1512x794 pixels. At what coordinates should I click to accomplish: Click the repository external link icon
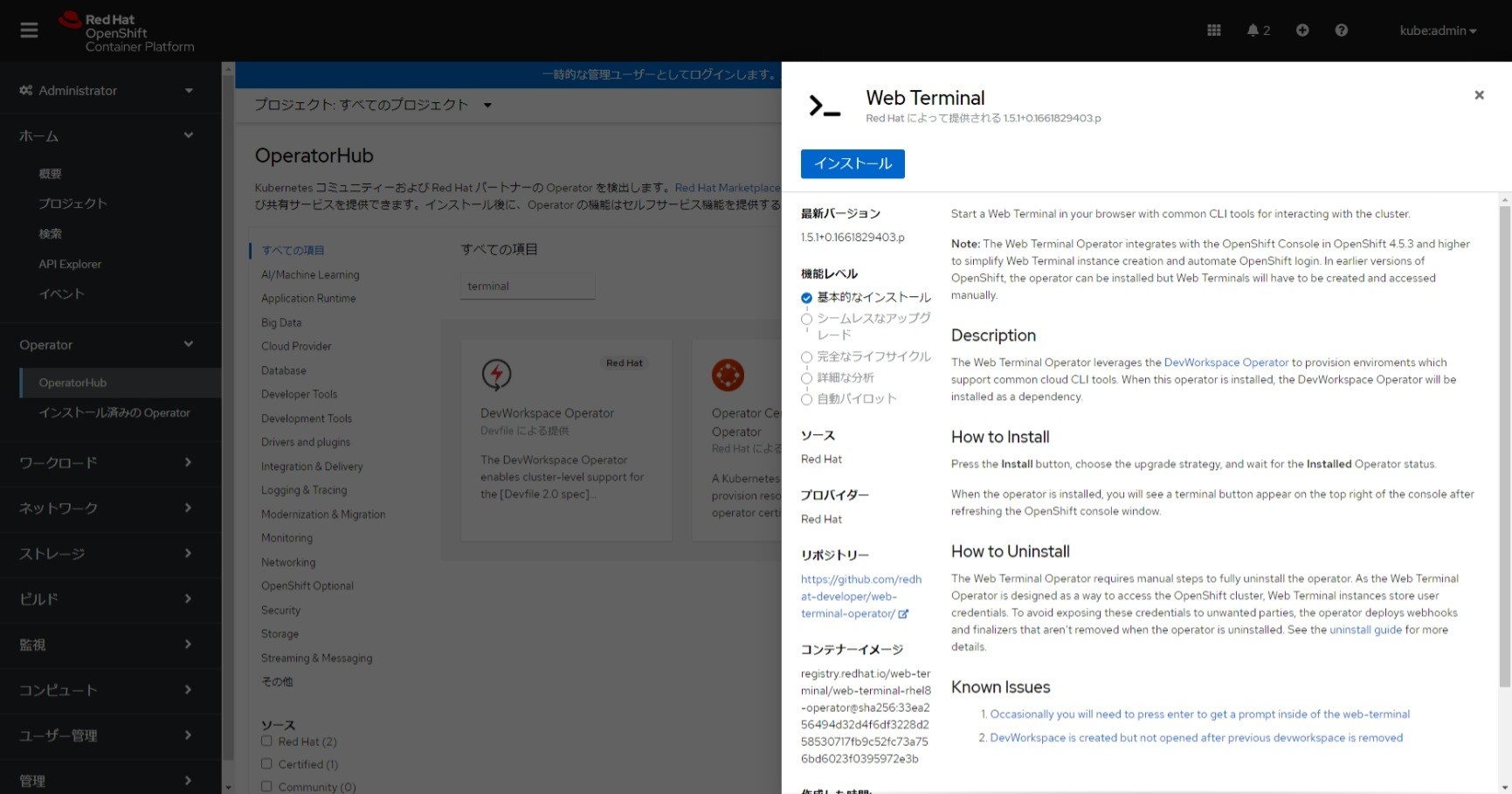tap(903, 614)
